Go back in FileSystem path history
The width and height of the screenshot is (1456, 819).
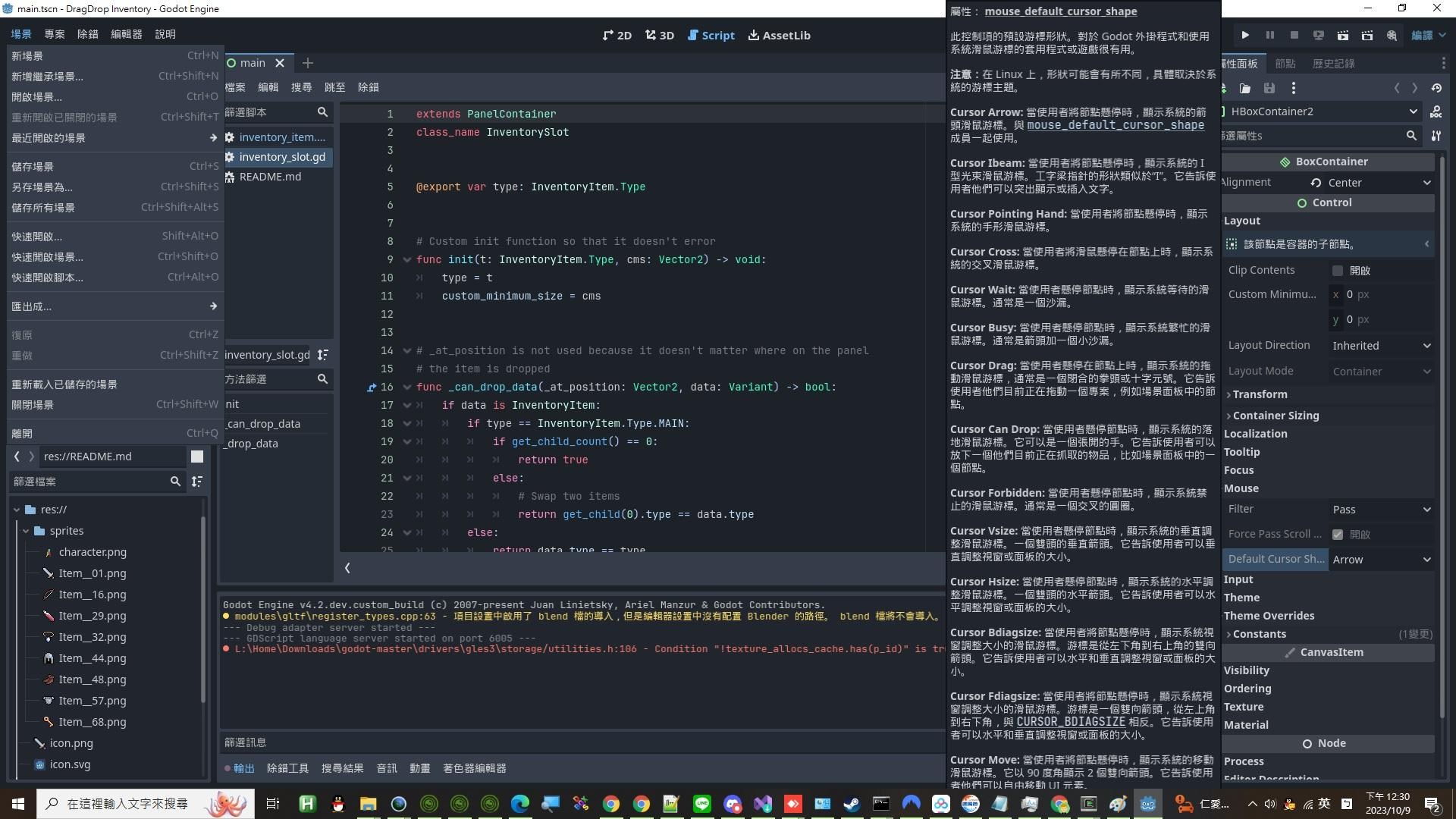17,457
